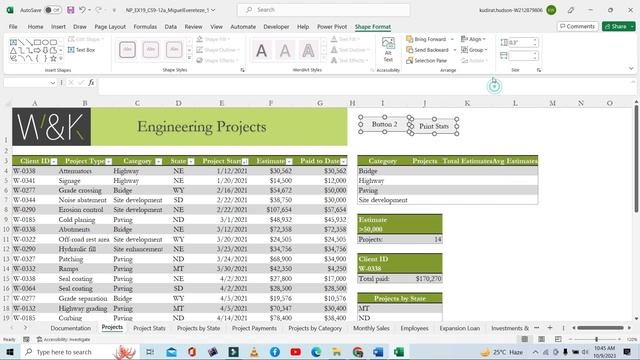640x360 pixels.
Task: Click the Button 2 form control
Action: (384, 124)
